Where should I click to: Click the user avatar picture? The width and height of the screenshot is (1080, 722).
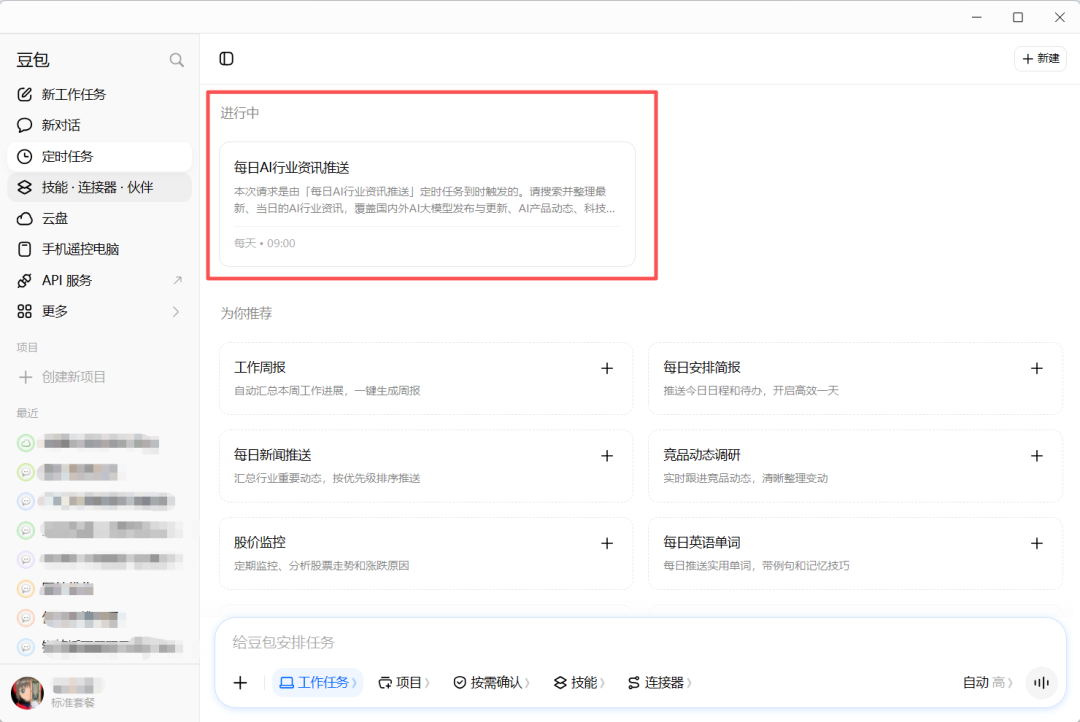pyautogui.click(x=28, y=692)
